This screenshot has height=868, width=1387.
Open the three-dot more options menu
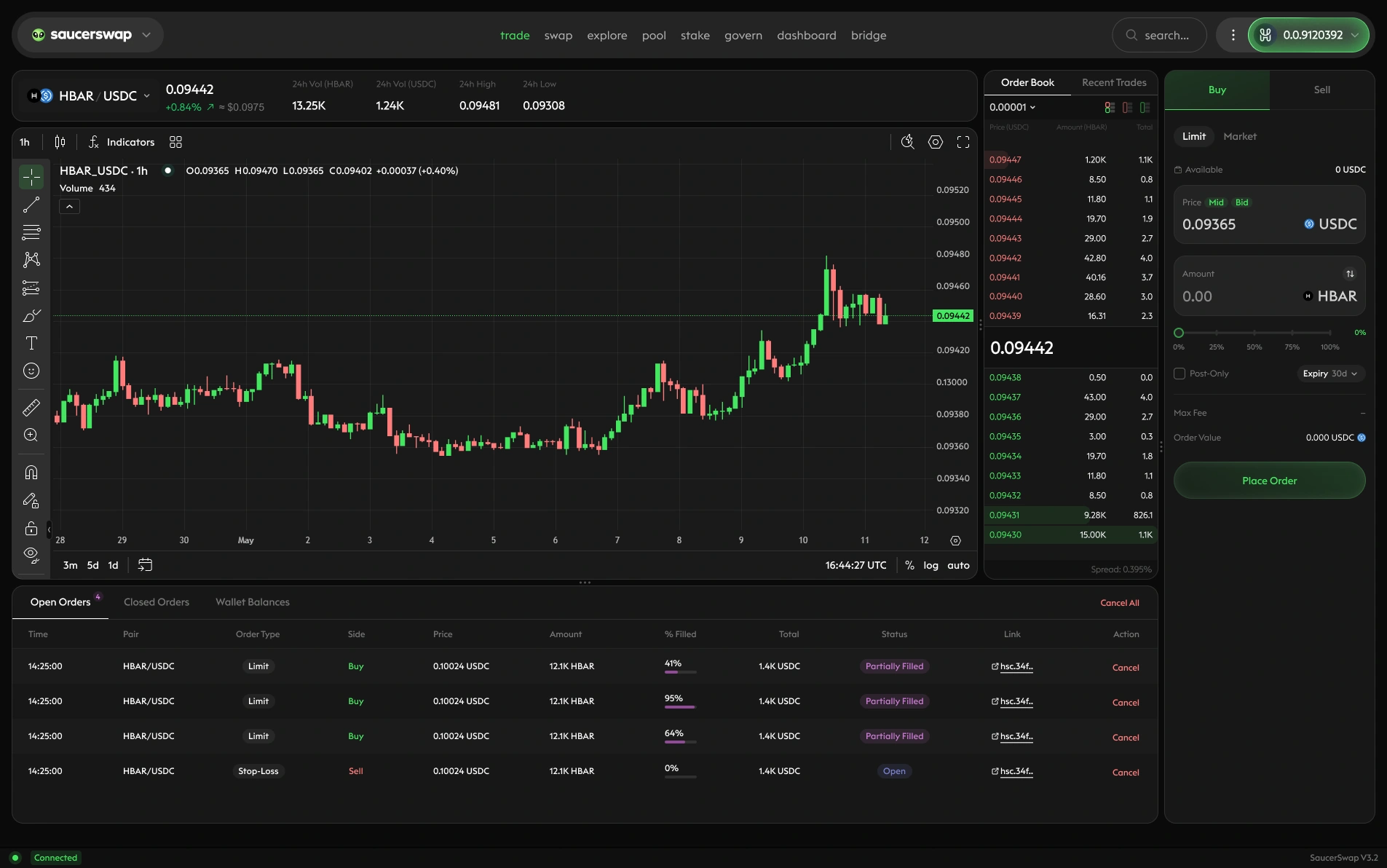point(1233,35)
